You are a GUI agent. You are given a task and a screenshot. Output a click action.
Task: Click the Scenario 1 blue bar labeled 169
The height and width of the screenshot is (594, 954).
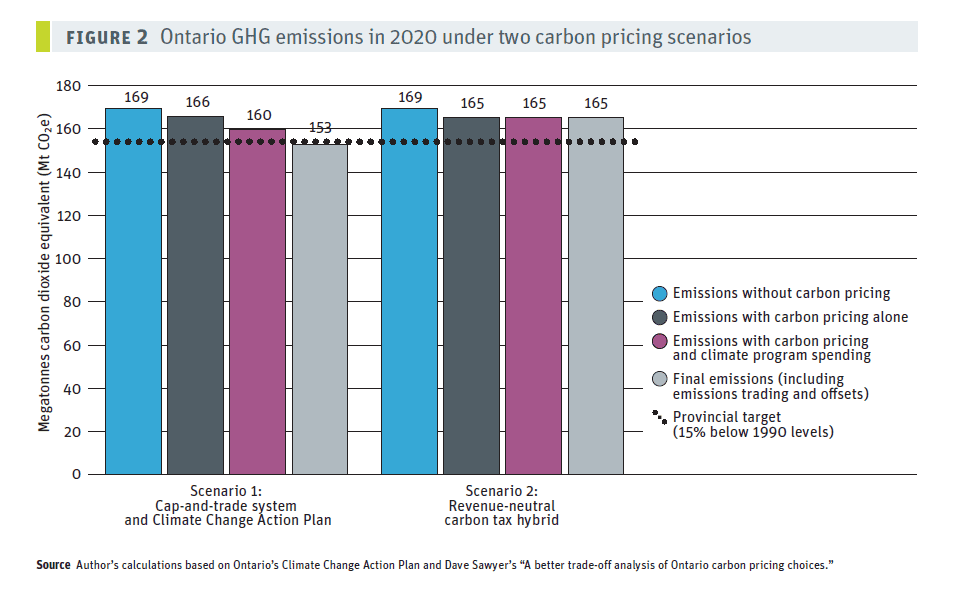coord(133,292)
